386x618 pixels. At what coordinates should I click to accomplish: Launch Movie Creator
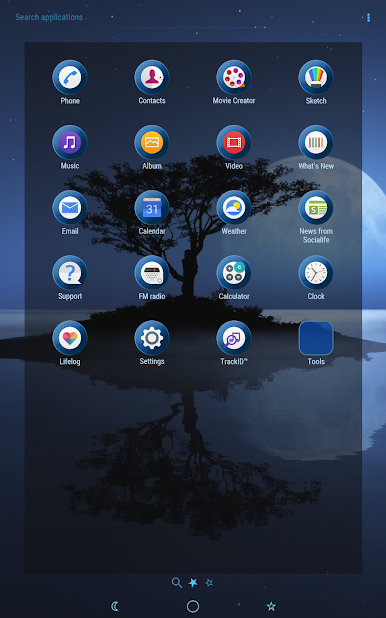click(x=234, y=78)
